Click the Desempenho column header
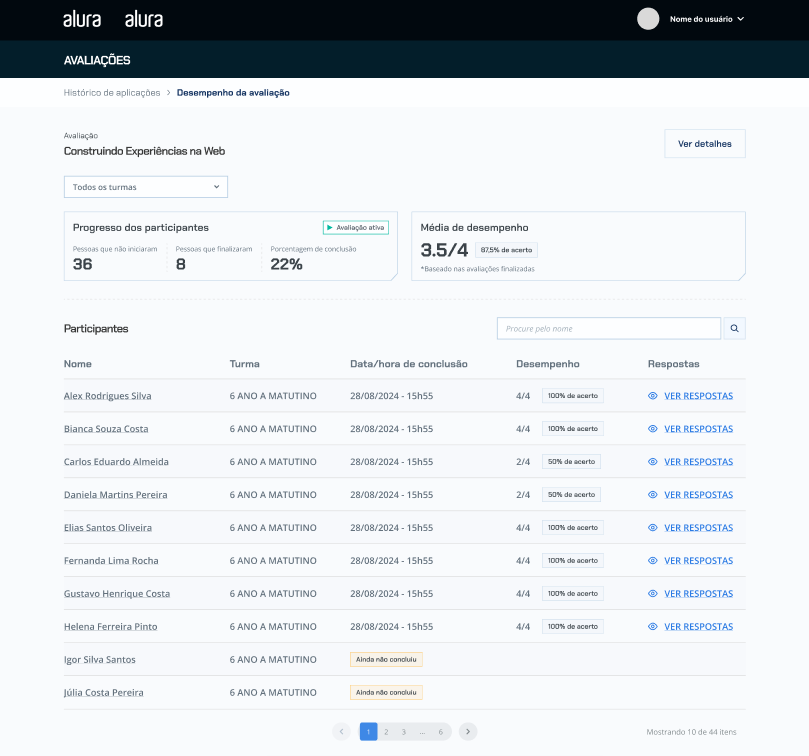 (548, 364)
